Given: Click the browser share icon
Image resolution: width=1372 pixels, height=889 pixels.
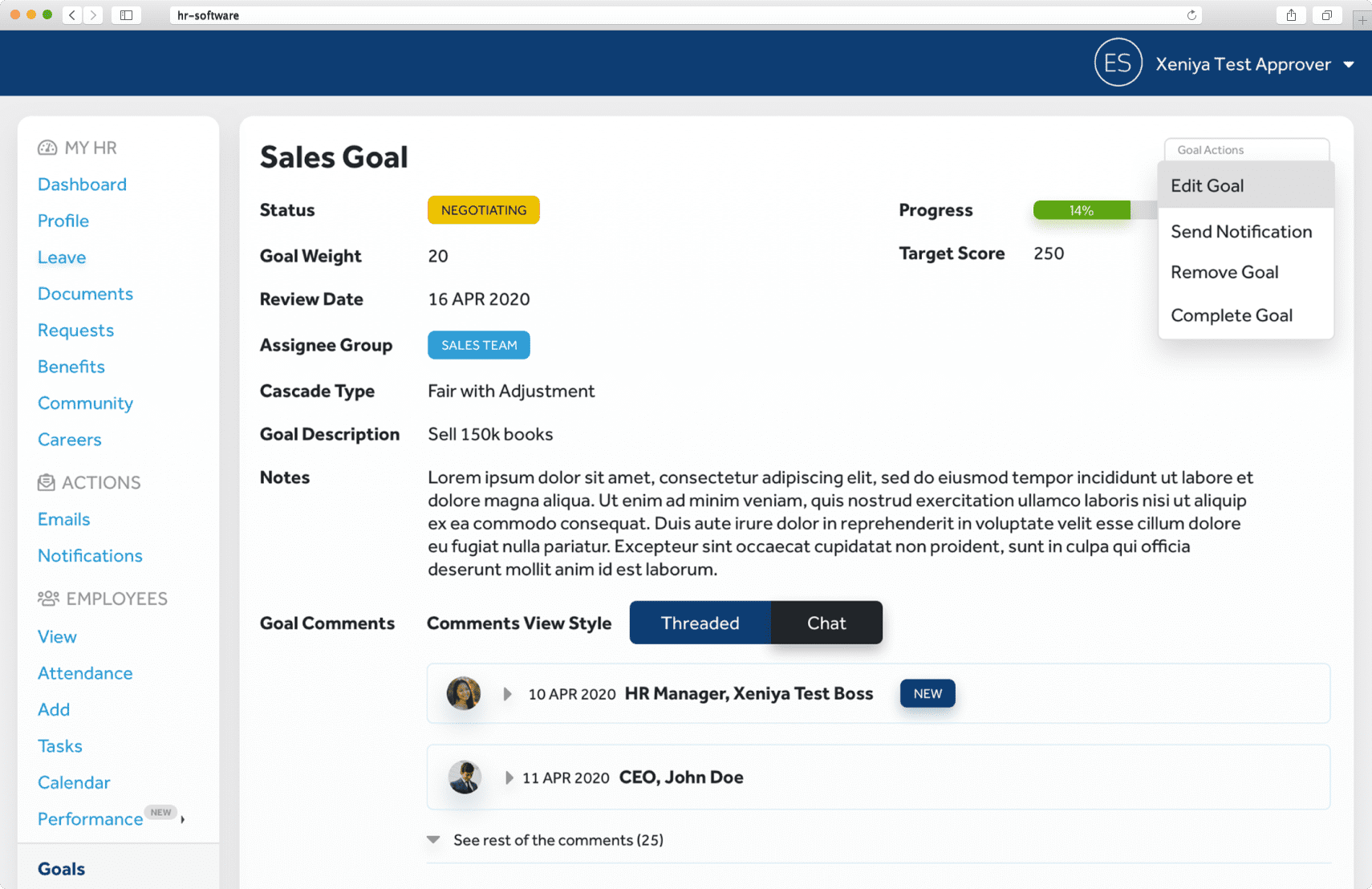Looking at the screenshot, I should (x=1291, y=14).
